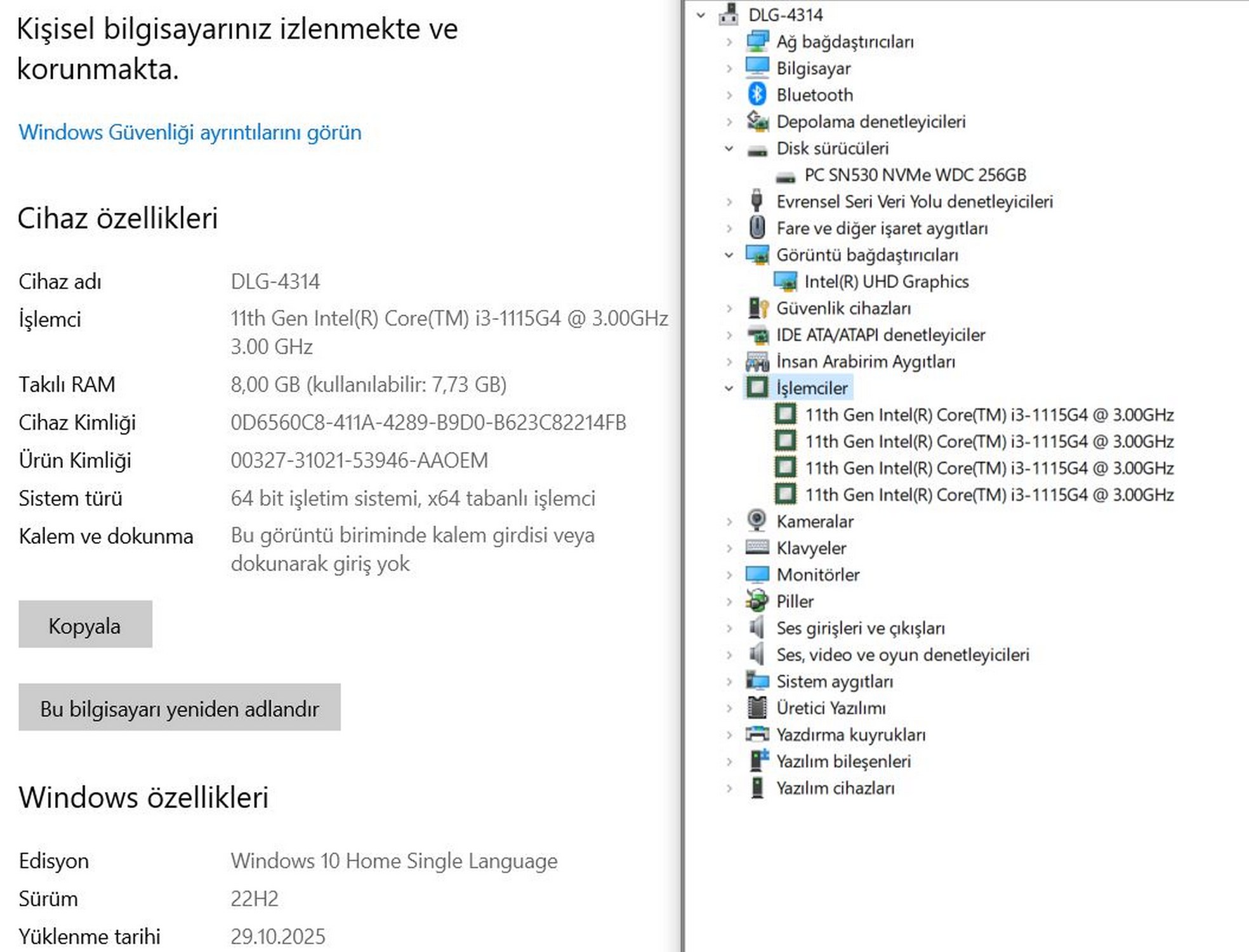Expand the Ağ bağdaştırıcıları category
Viewport: 1249px width, 952px height.
pos(729,42)
